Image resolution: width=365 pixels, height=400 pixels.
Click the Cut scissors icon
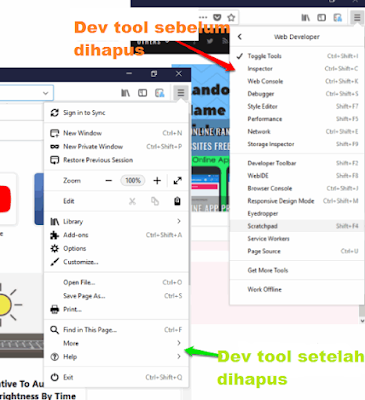[132, 201]
